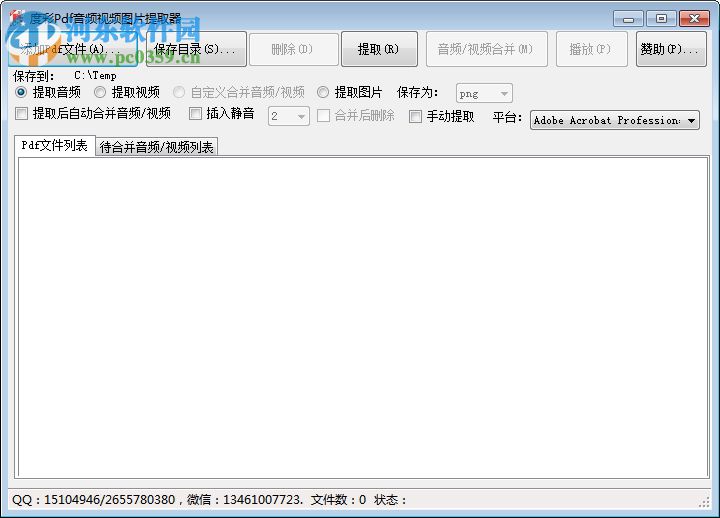The width and height of the screenshot is (720, 518).
Task: Switch to the Pdf文件列表 tab
Action: pos(55,146)
